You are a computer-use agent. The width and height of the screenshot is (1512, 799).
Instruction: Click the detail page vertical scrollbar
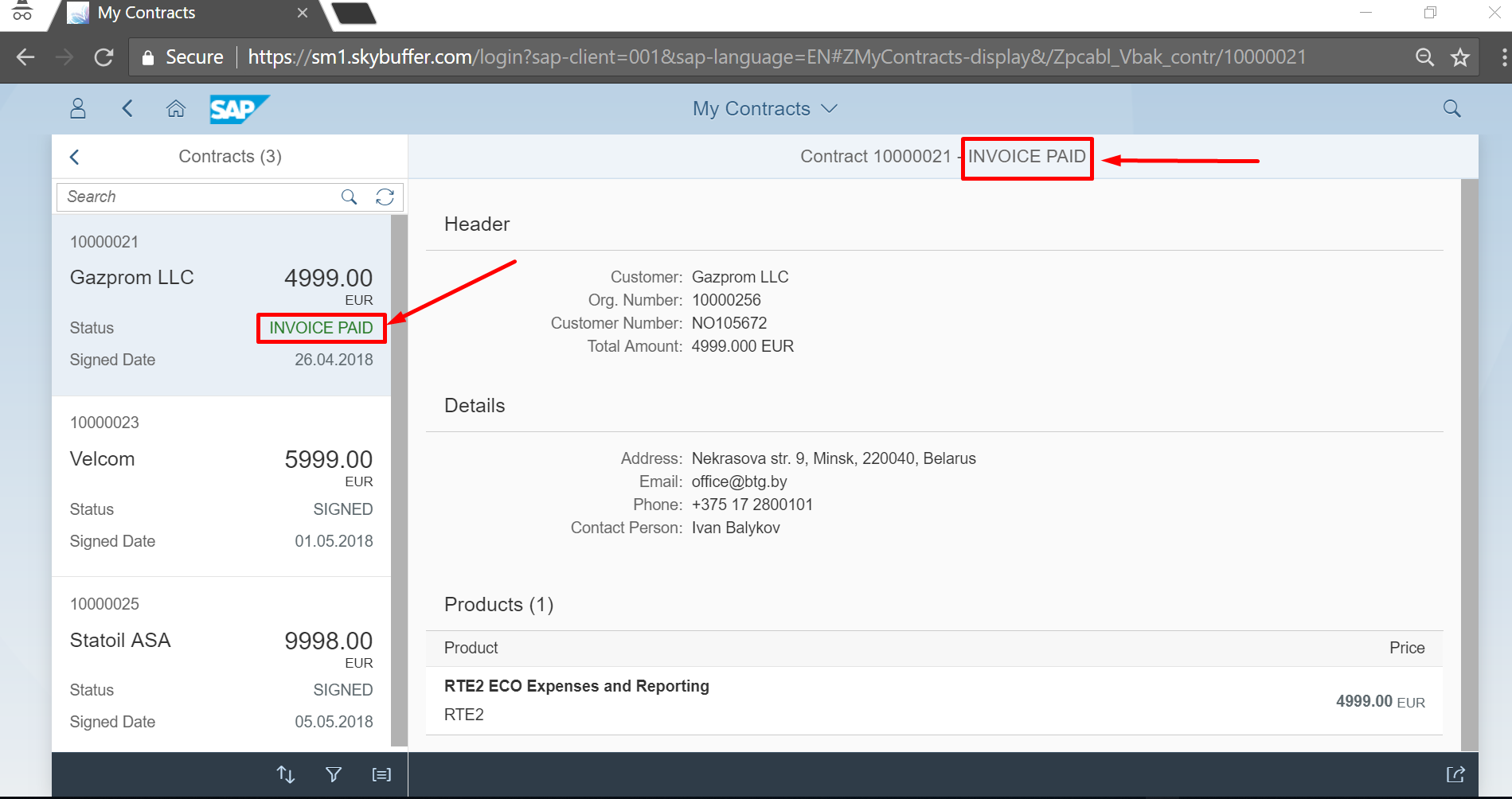(1470, 465)
